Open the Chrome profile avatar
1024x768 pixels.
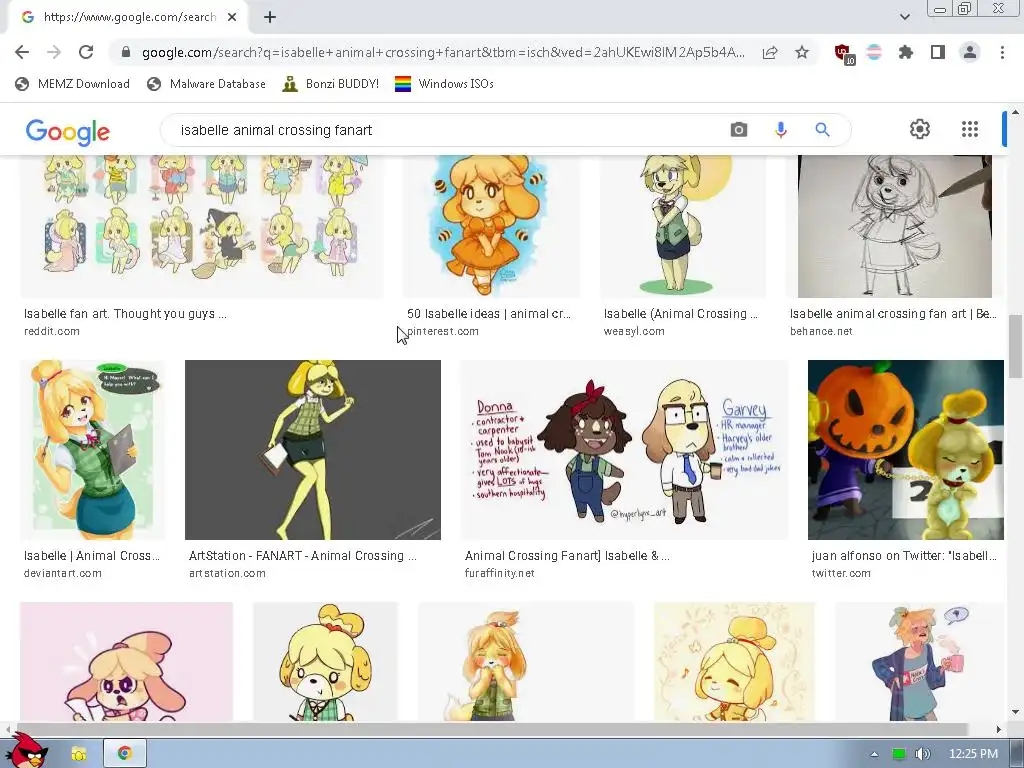(970, 52)
